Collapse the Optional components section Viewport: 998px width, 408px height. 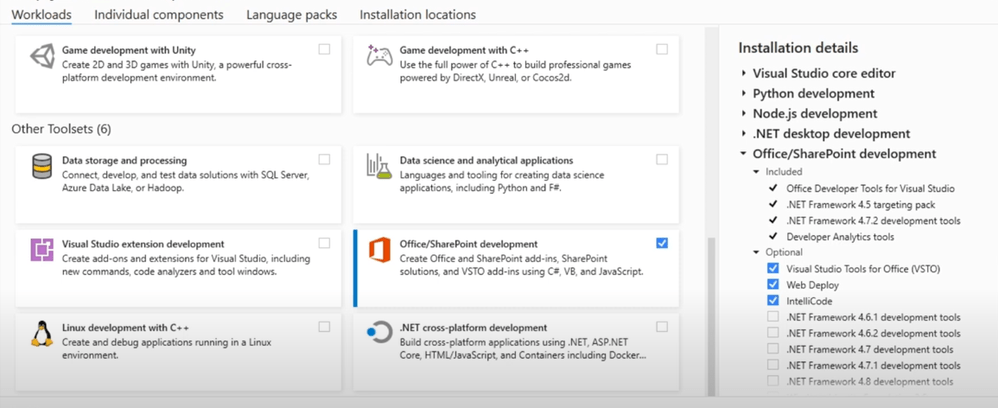tap(756, 252)
